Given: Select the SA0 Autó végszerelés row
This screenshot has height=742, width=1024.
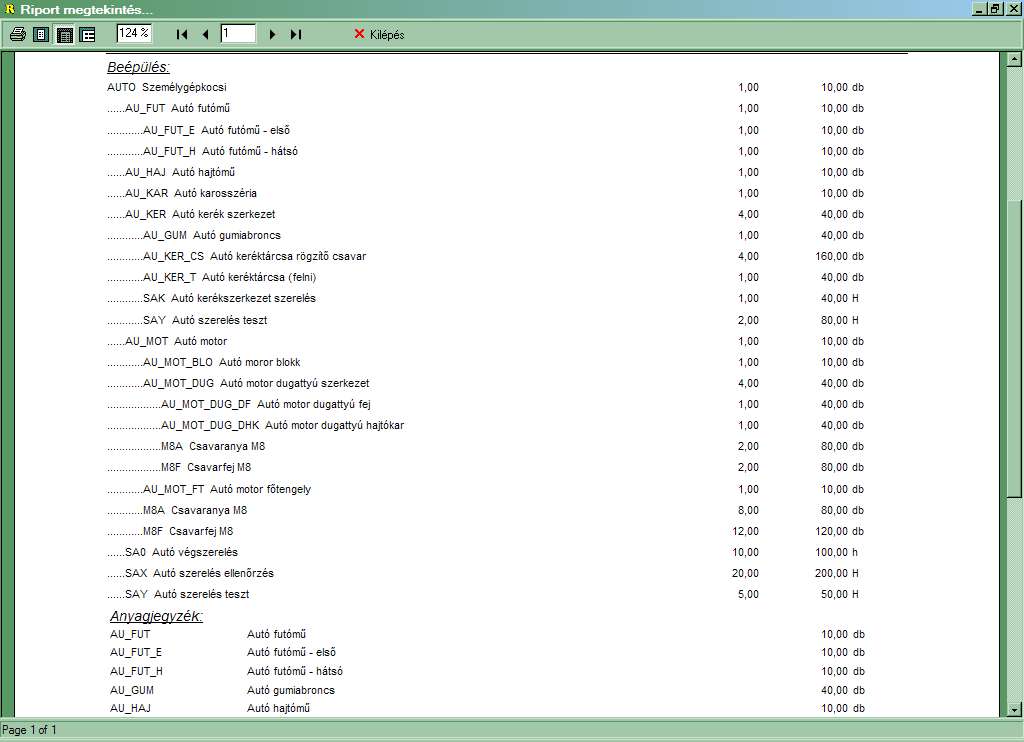Looking at the screenshot, I should coord(486,552).
